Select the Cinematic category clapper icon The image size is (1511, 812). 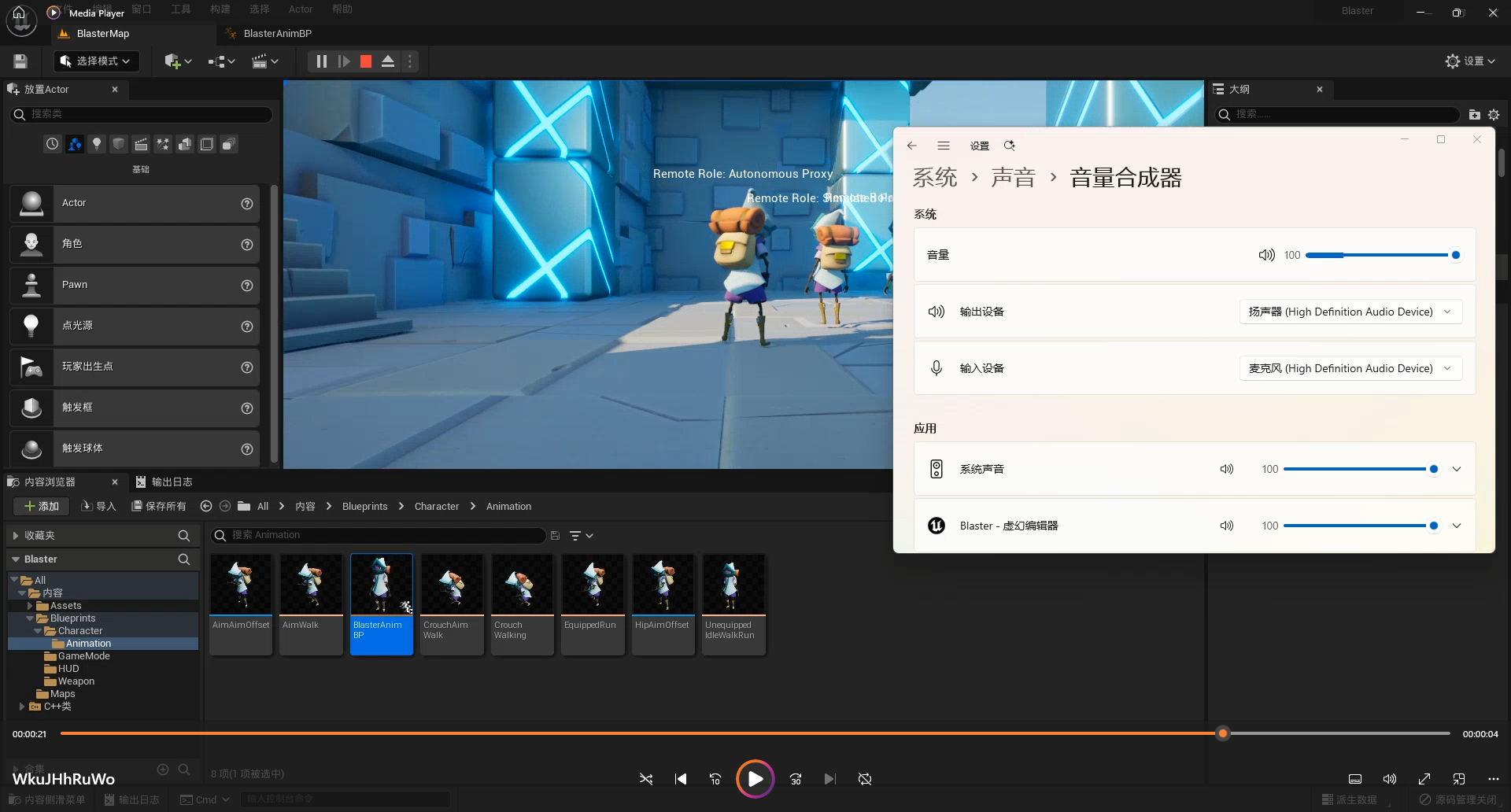141,144
